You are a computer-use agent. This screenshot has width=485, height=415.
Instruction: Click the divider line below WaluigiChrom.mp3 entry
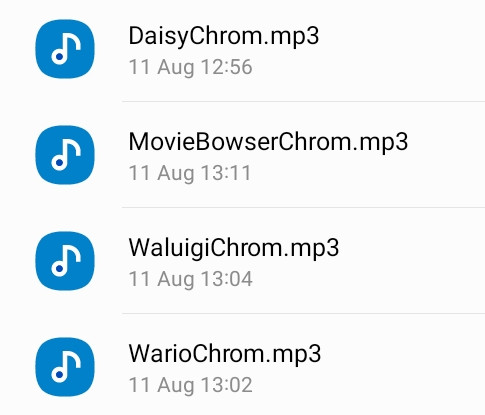(x=303, y=313)
